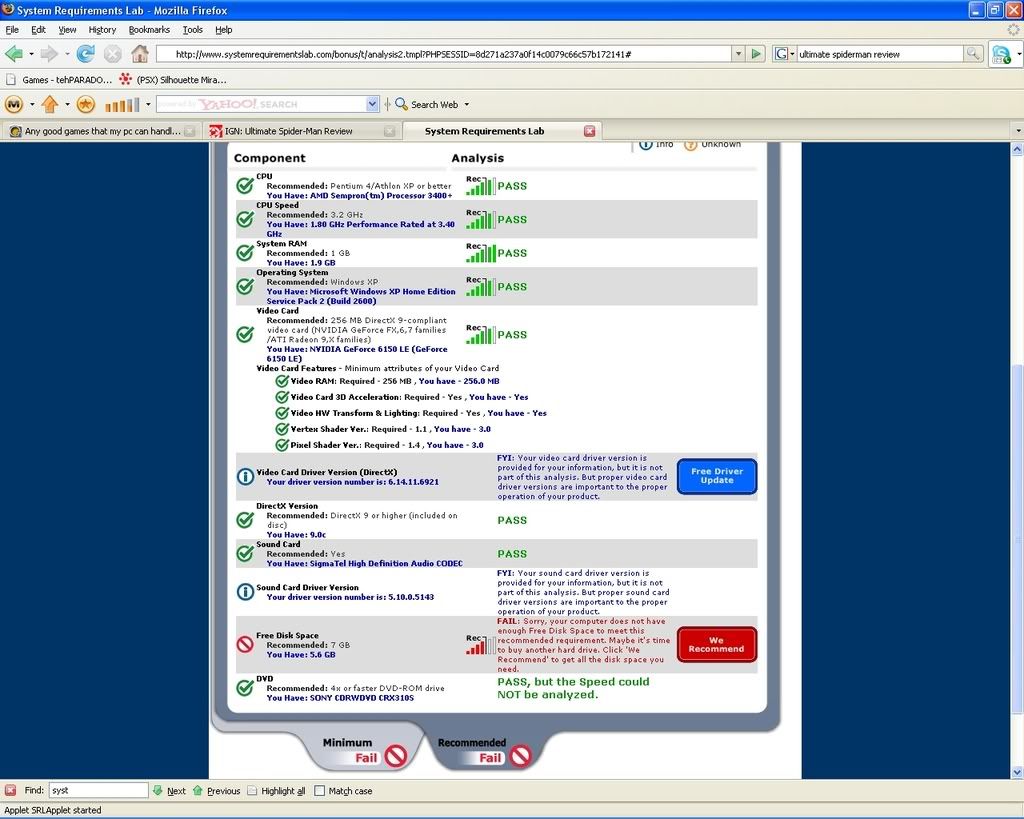Image resolution: width=1024 pixels, height=819 pixels.
Task: Click the Free Disk Space fail icon
Action: coord(245,645)
